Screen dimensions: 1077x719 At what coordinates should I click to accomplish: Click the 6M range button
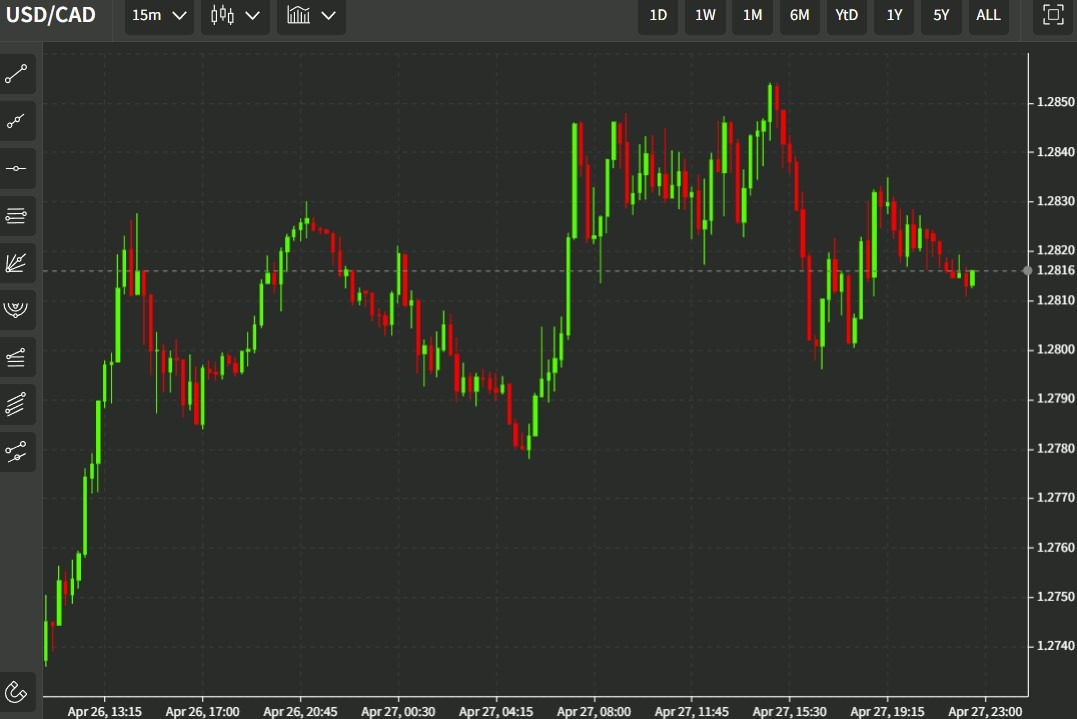click(x=799, y=16)
